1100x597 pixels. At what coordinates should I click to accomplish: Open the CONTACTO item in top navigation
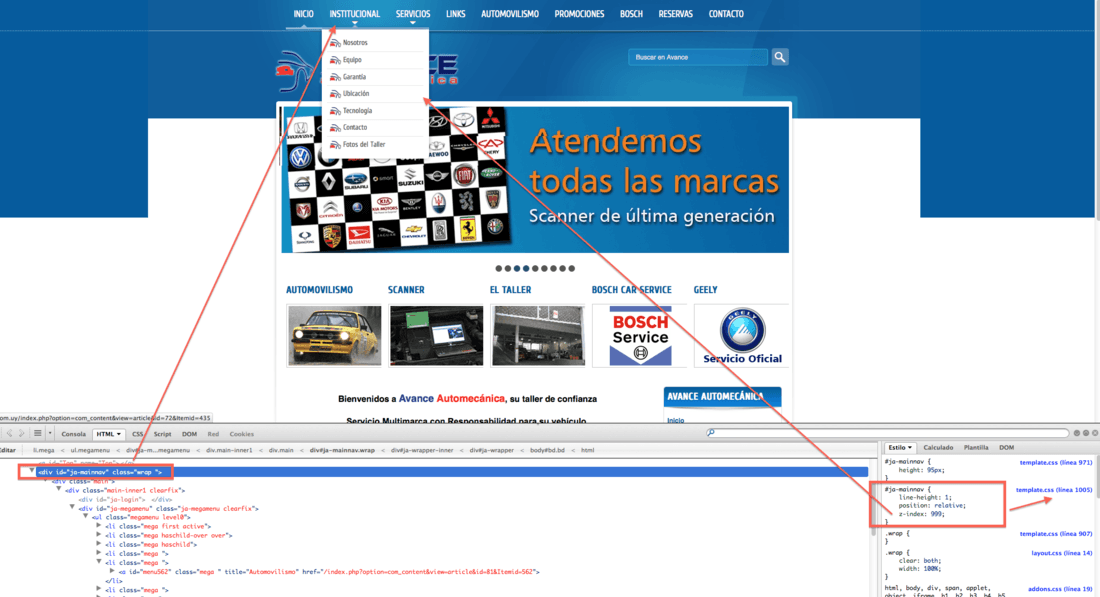[726, 14]
